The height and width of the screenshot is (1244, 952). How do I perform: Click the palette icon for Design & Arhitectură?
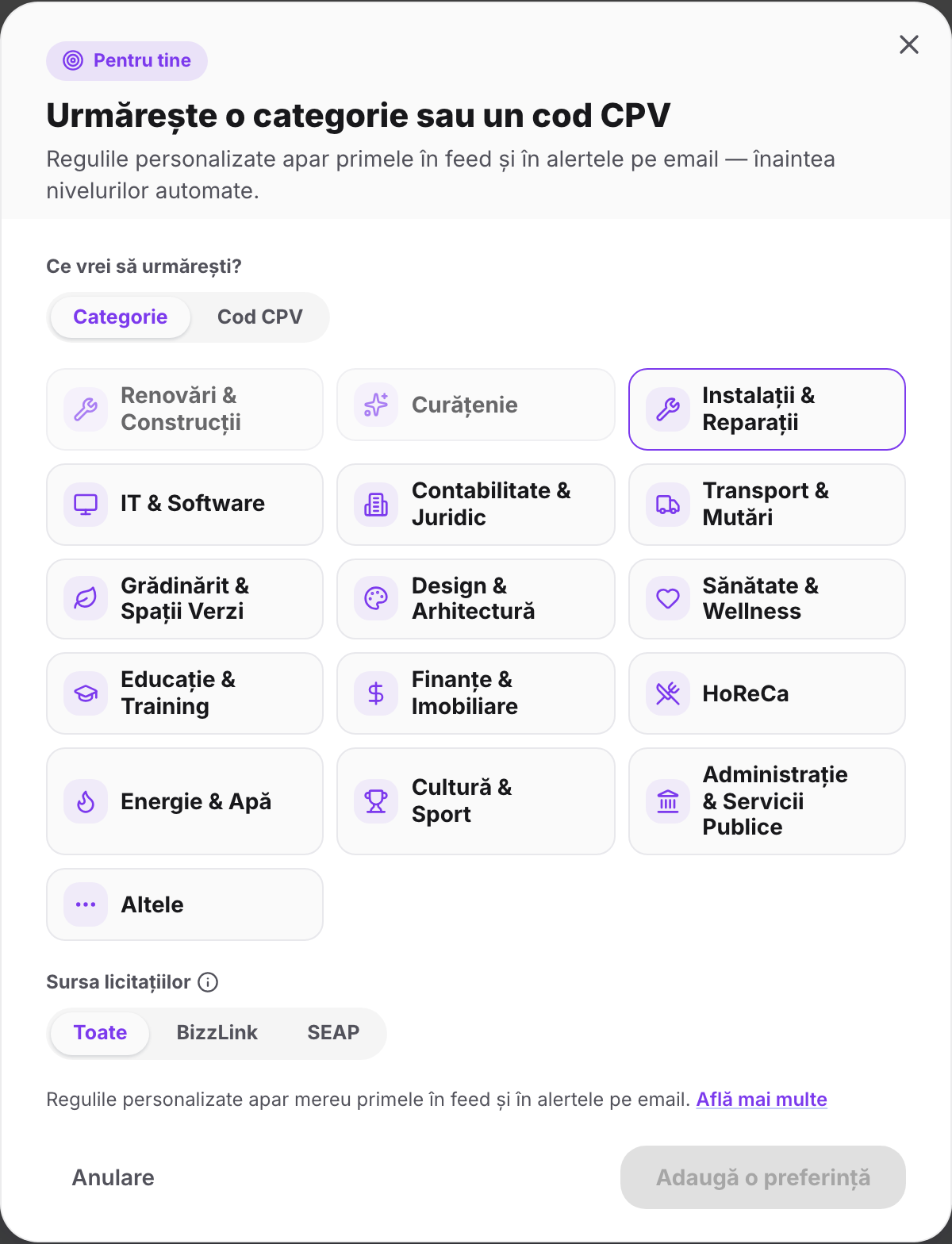coord(376,598)
